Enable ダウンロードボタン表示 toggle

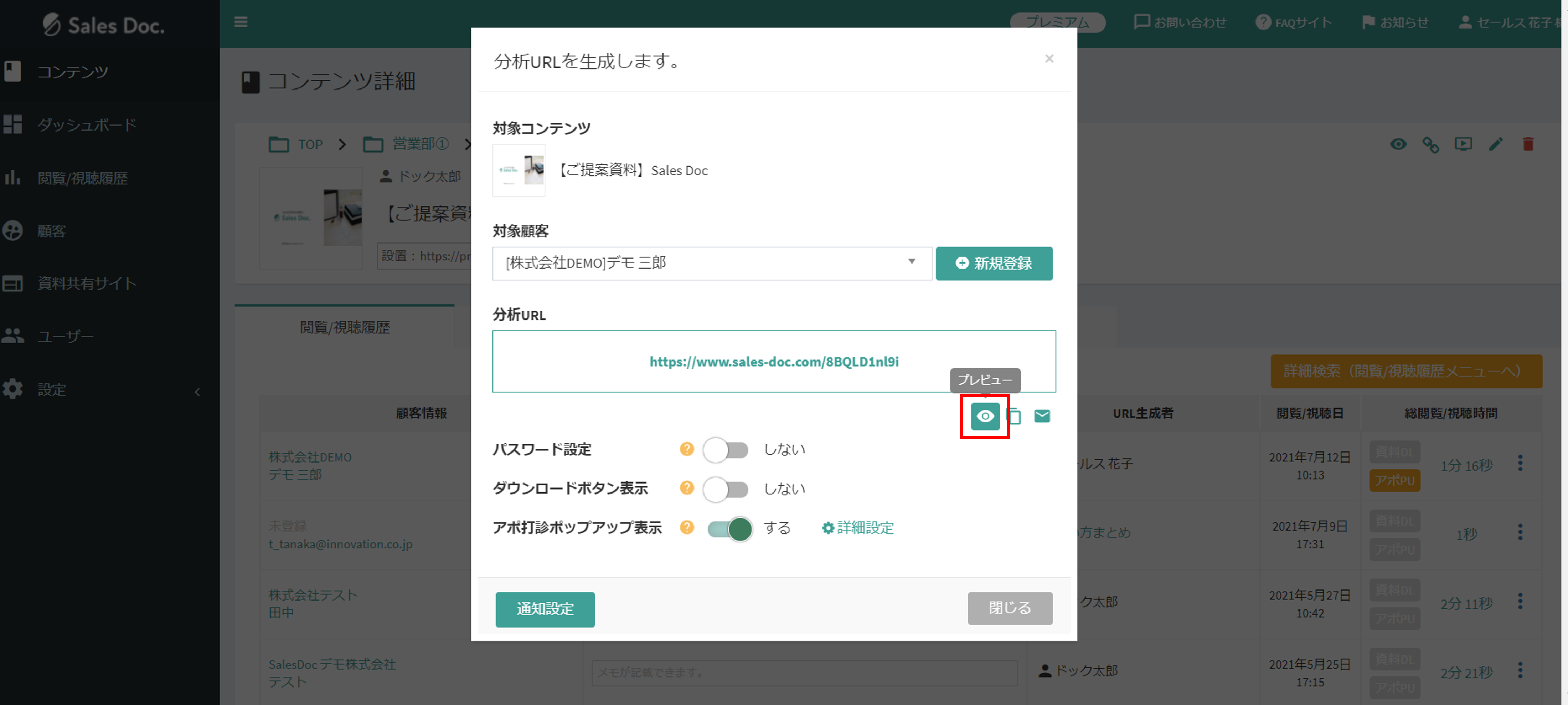(726, 489)
